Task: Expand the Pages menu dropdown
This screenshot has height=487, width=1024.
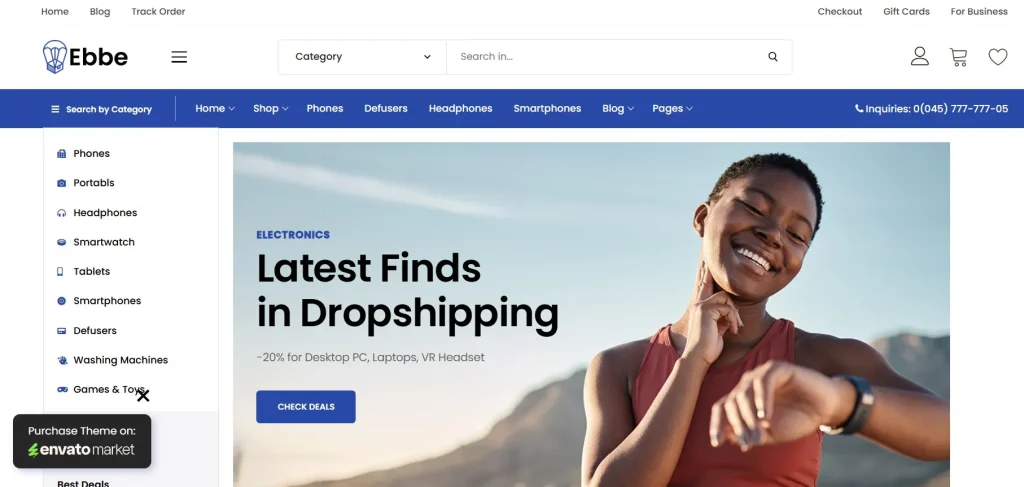Action: [672, 108]
